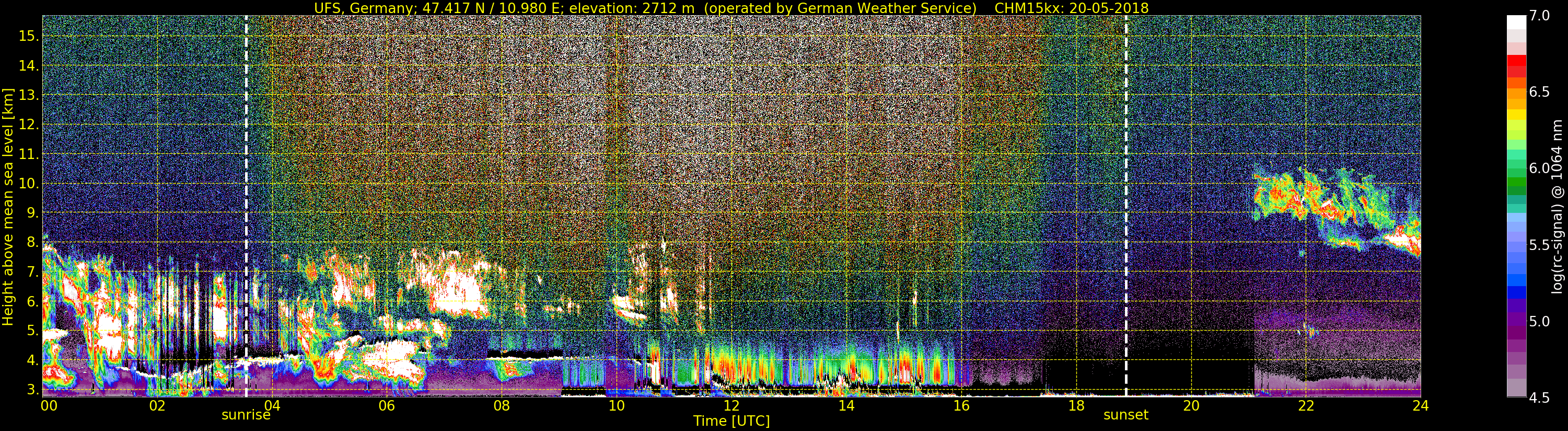
Task: Click the "sunset" label below the time axis
Action: coord(1126,415)
